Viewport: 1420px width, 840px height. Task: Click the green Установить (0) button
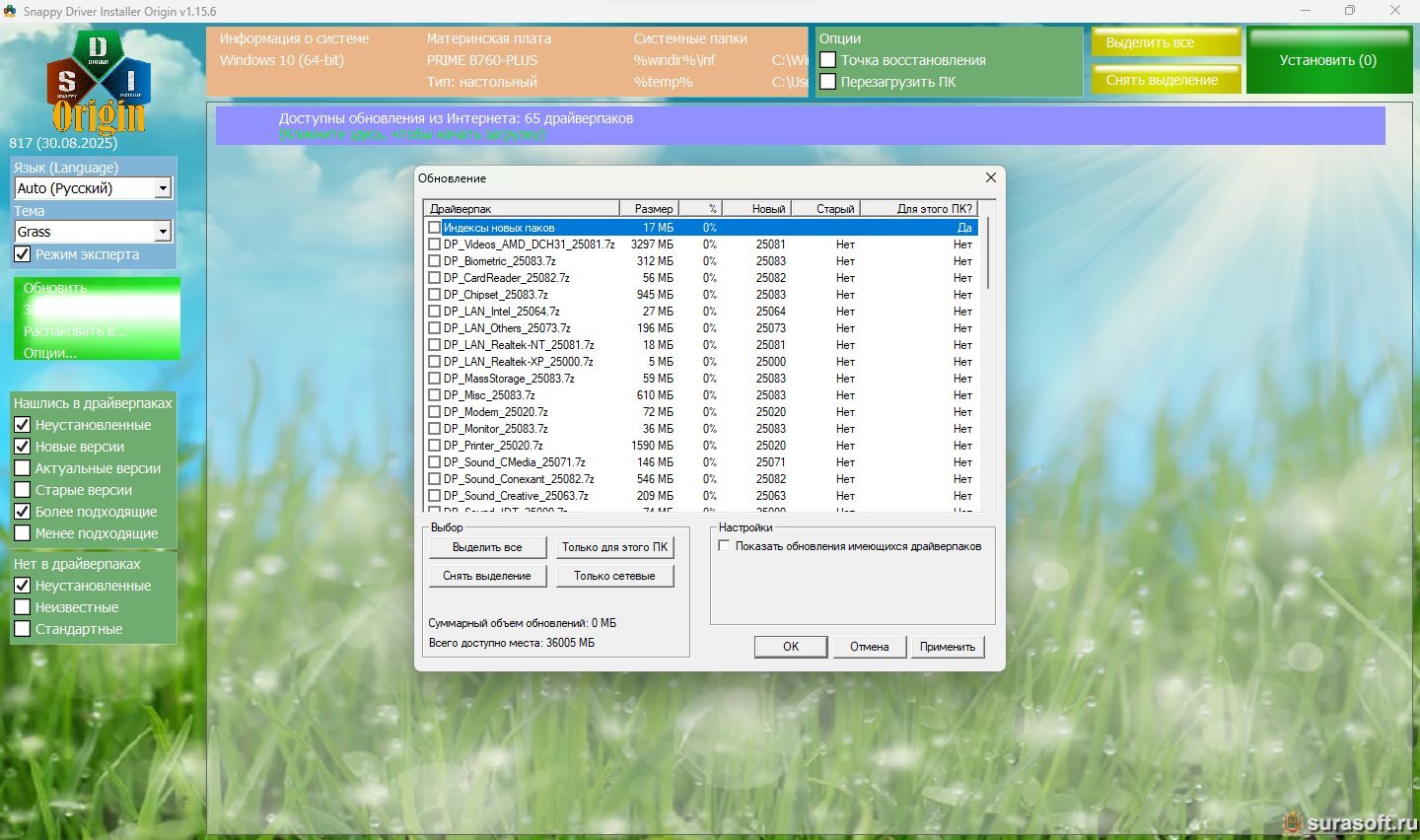1327,60
